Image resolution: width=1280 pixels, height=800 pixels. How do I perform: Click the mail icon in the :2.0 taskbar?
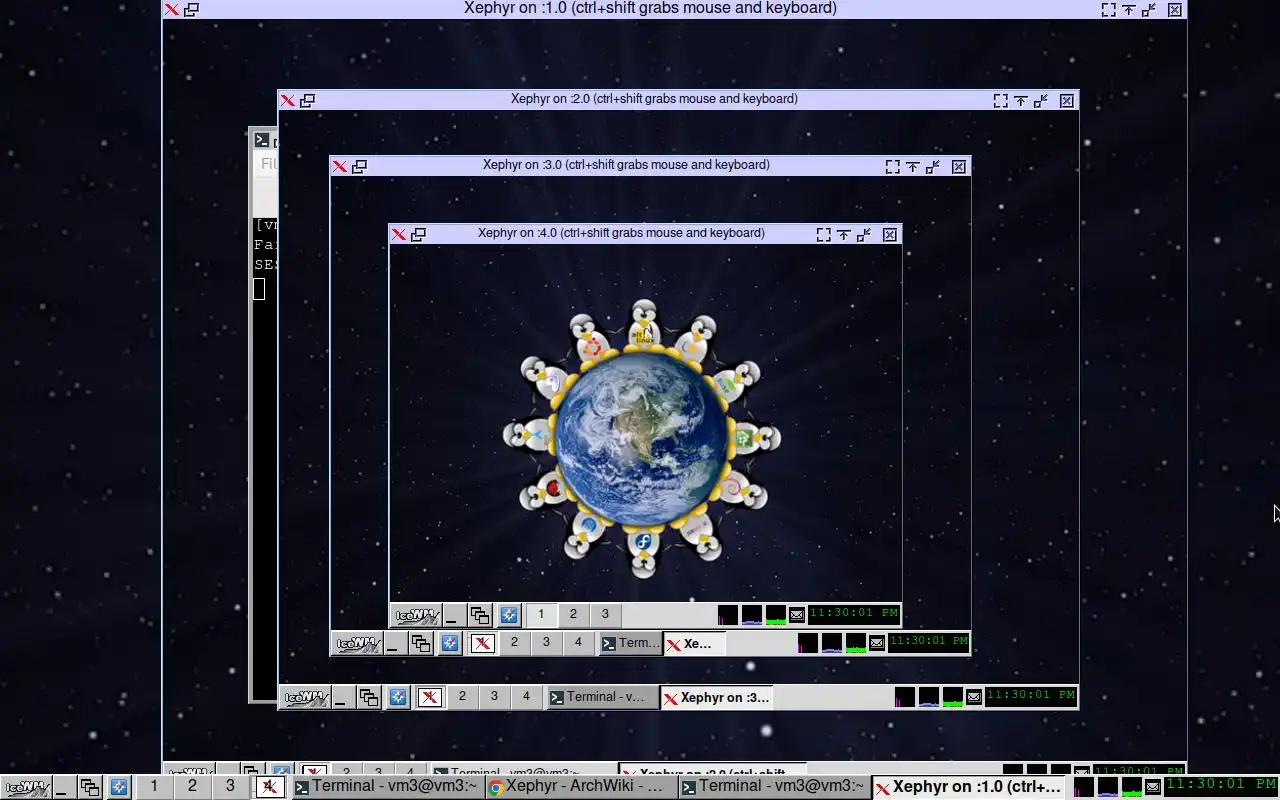[x=974, y=697]
